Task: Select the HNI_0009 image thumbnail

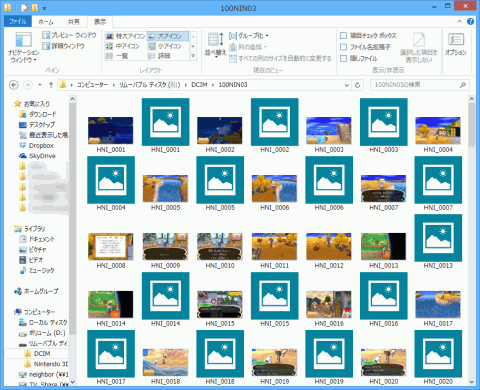Action: (x=165, y=247)
